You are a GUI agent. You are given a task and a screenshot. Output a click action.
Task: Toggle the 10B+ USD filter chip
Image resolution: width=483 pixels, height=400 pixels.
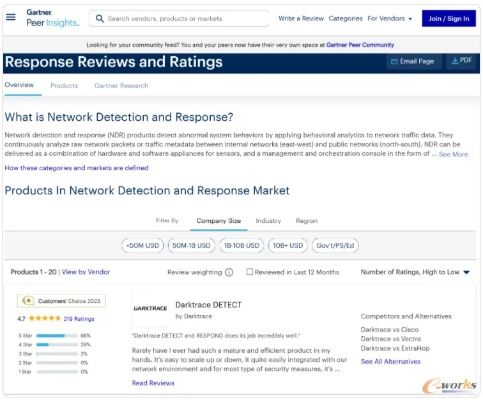[288, 246]
